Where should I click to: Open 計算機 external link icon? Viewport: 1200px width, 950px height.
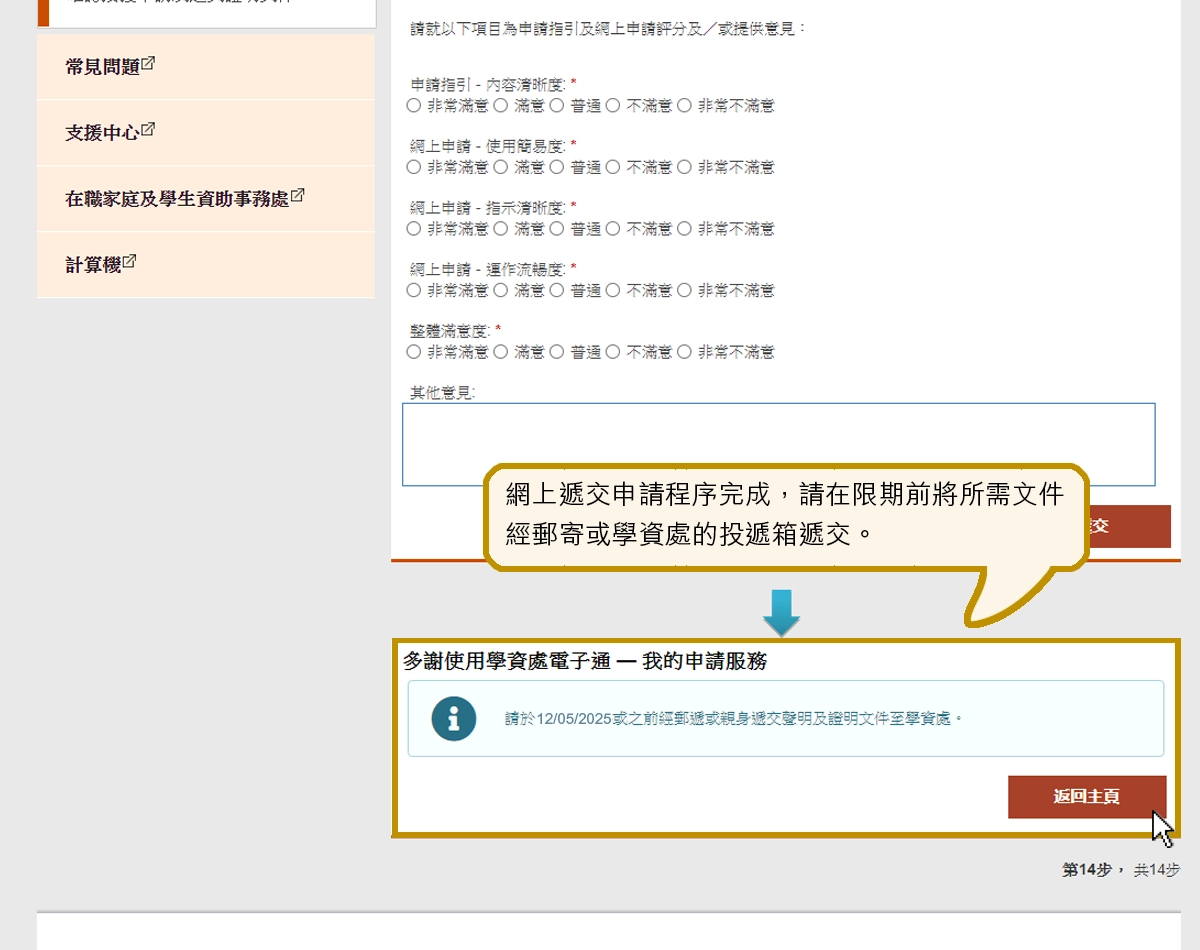coord(130,262)
